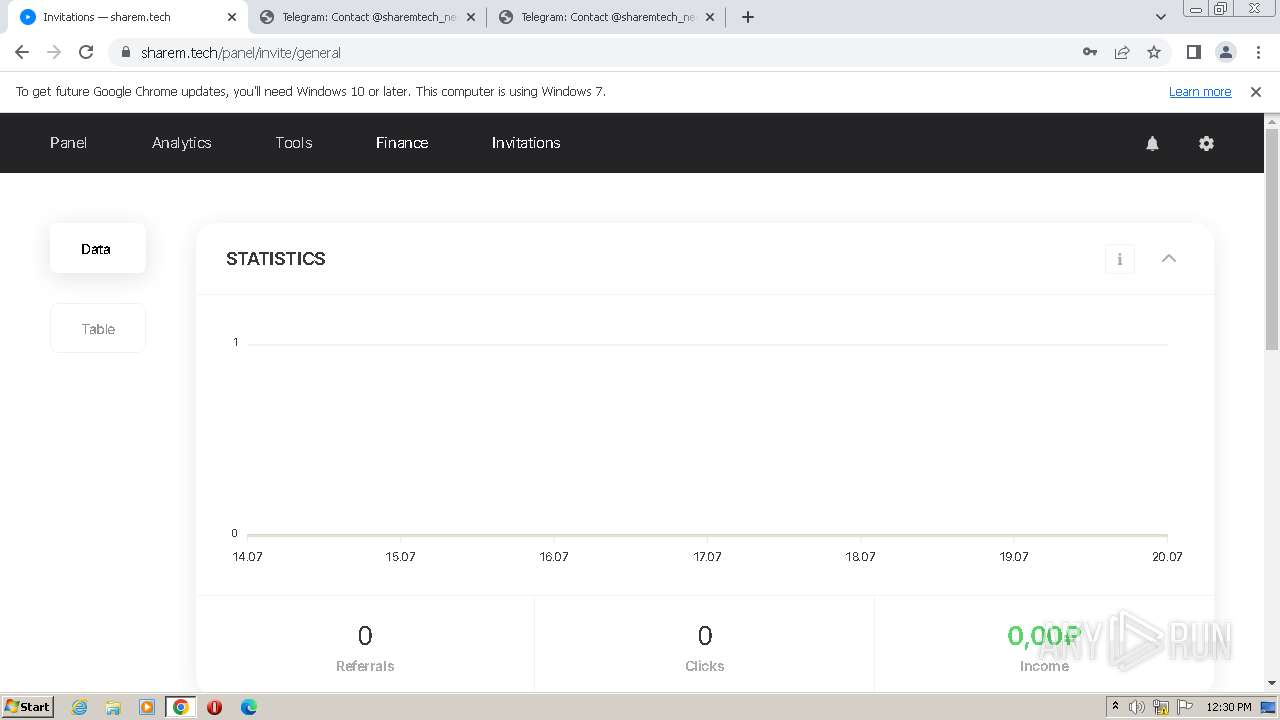Dismiss the Chrome update notice
1280x720 pixels.
(x=1256, y=92)
